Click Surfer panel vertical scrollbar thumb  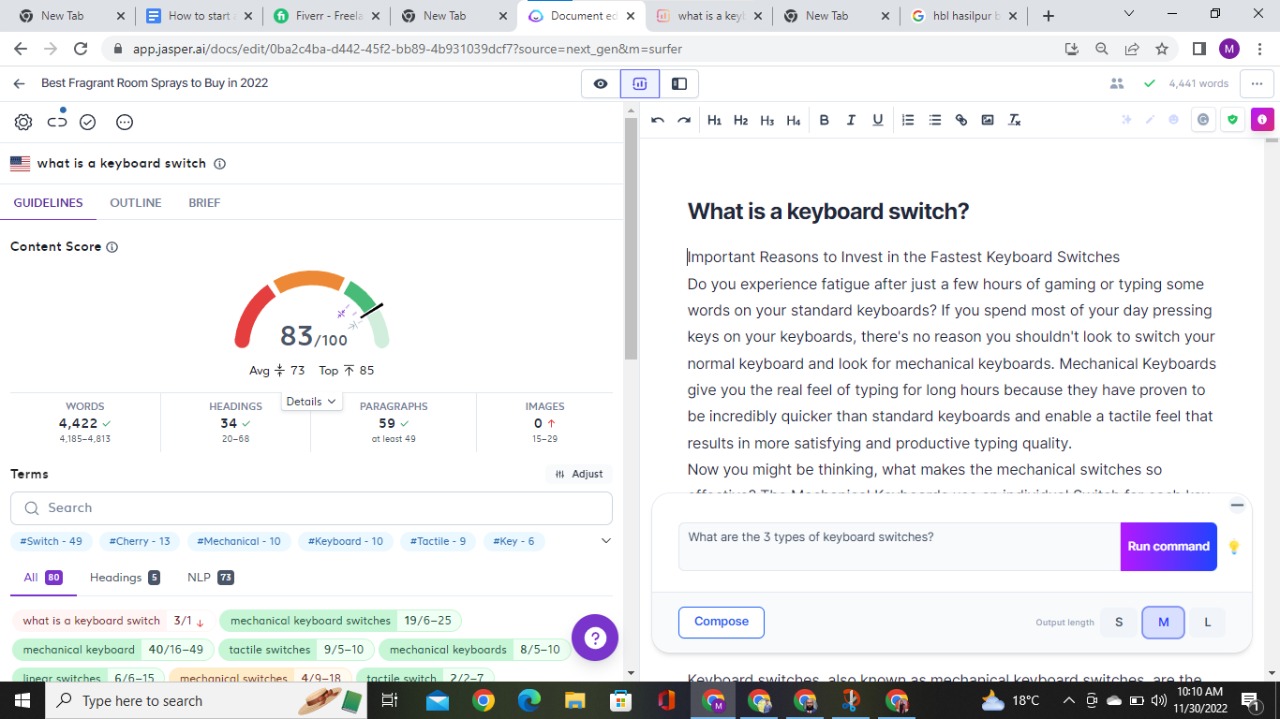coord(631,238)
